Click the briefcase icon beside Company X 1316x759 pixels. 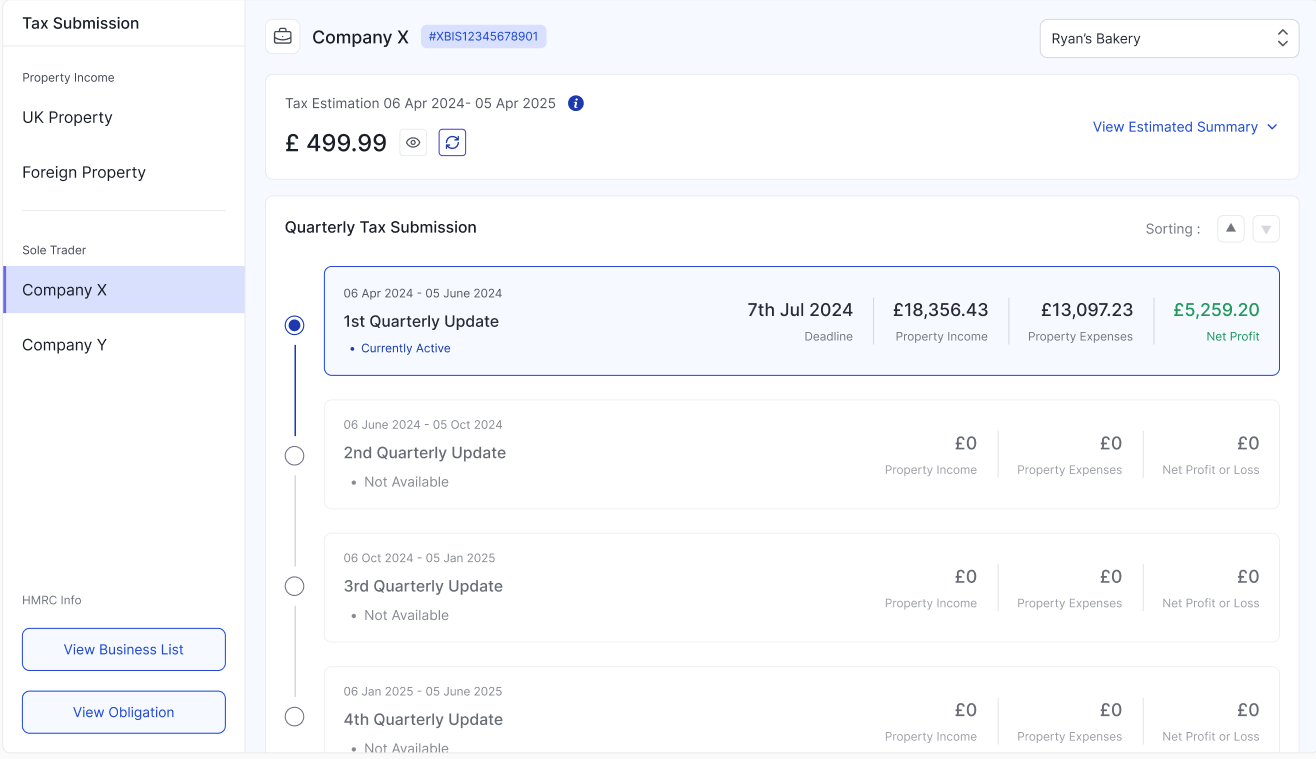pyautogui.click(x=283, y=37)
